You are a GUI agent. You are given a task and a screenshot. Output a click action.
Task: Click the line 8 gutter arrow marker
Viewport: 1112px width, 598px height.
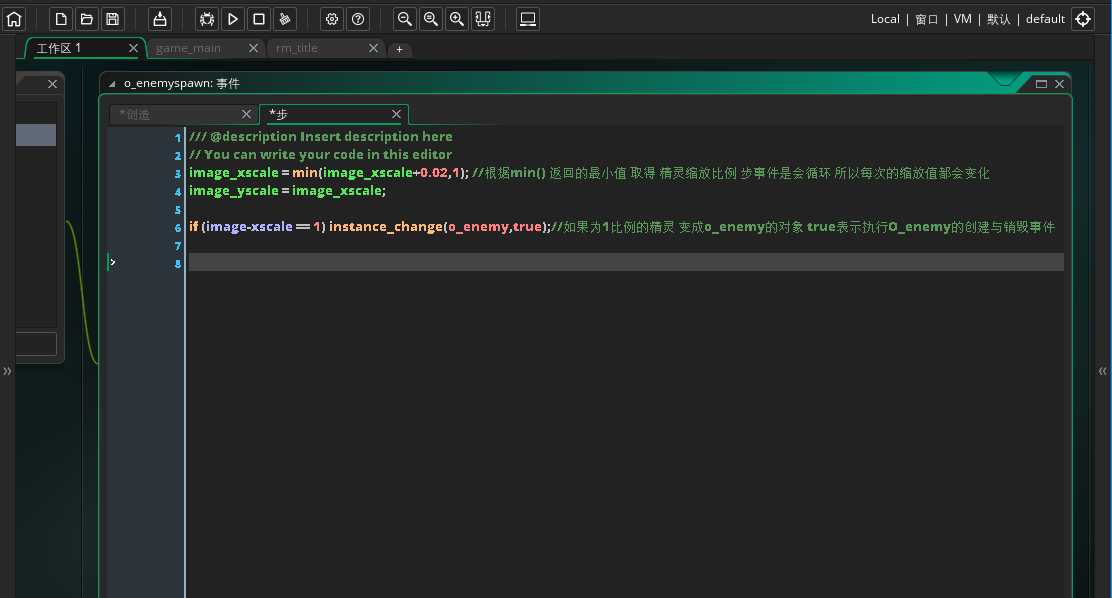(112, 262)
